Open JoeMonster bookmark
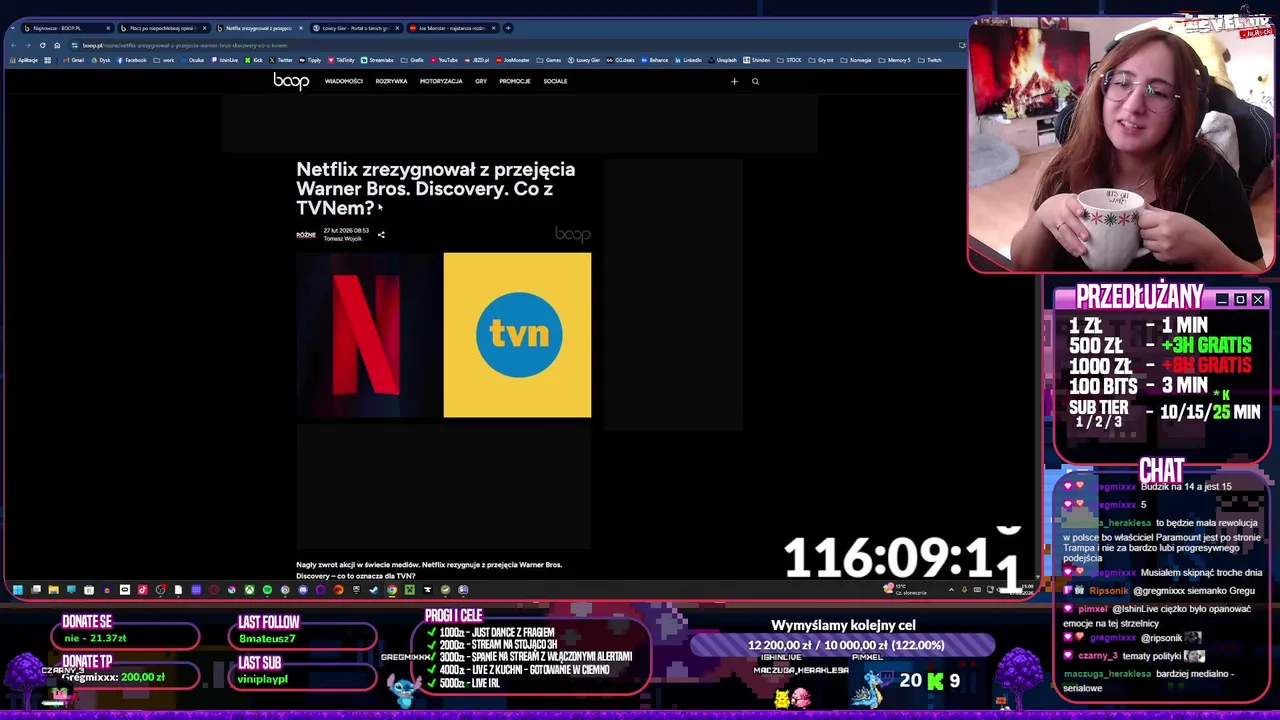 click(513, 60)
